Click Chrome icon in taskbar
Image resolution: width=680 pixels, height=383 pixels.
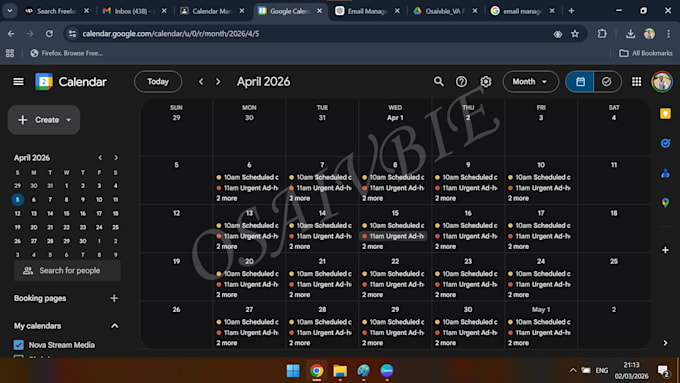coord(317,370)
